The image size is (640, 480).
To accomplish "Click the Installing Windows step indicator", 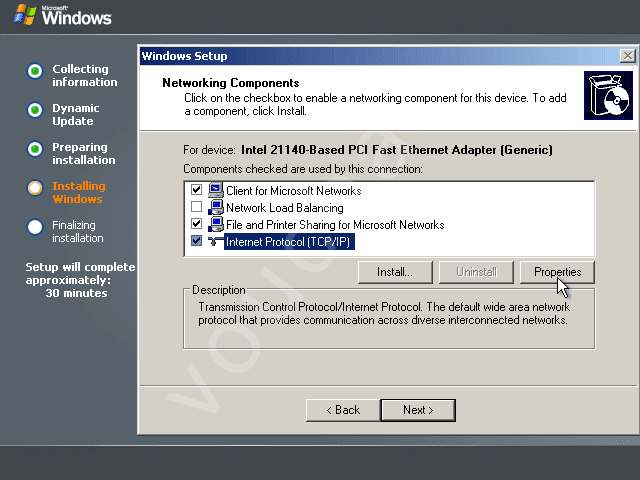I will point(35,188).
